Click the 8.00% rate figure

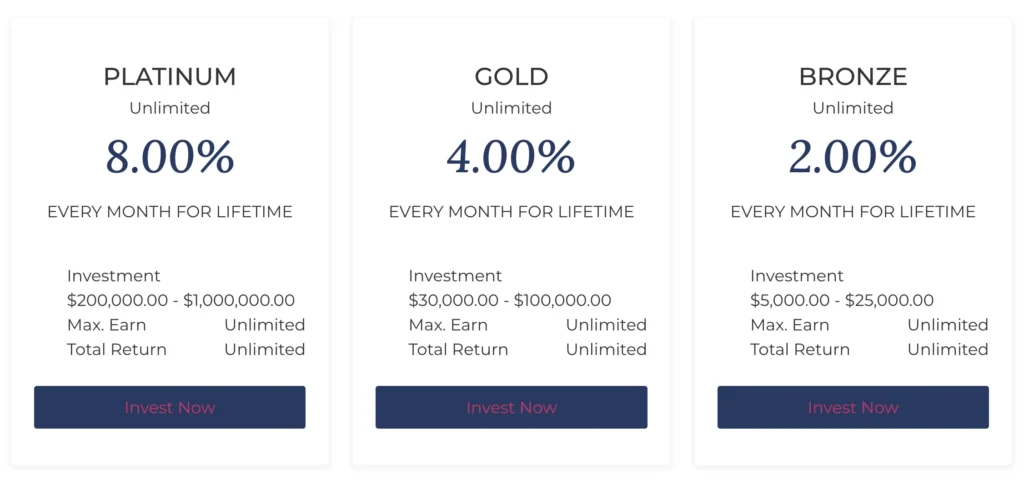[169, 157]
